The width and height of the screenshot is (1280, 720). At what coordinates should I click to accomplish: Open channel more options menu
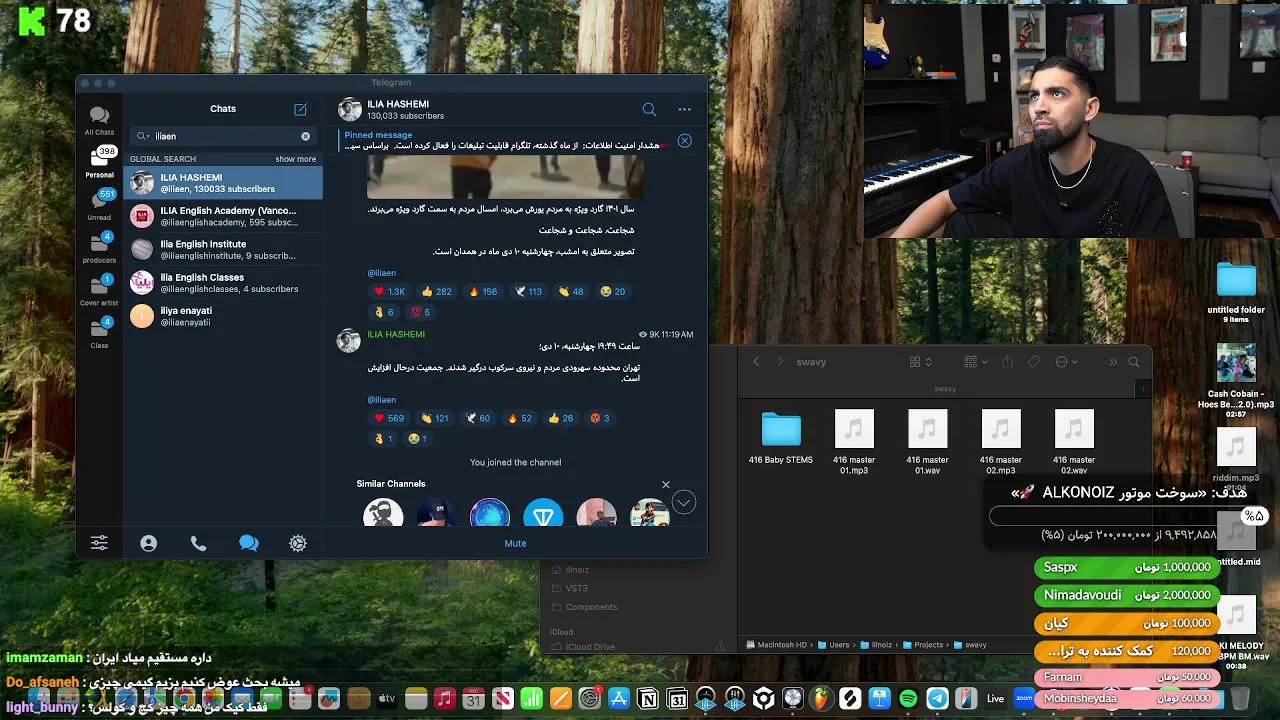(684, 110)
